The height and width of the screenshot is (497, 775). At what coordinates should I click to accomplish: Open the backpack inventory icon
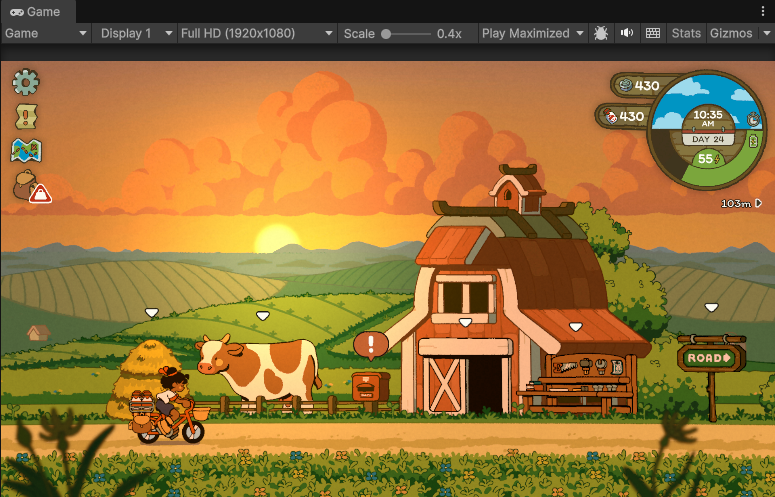(x=23, y=185)
